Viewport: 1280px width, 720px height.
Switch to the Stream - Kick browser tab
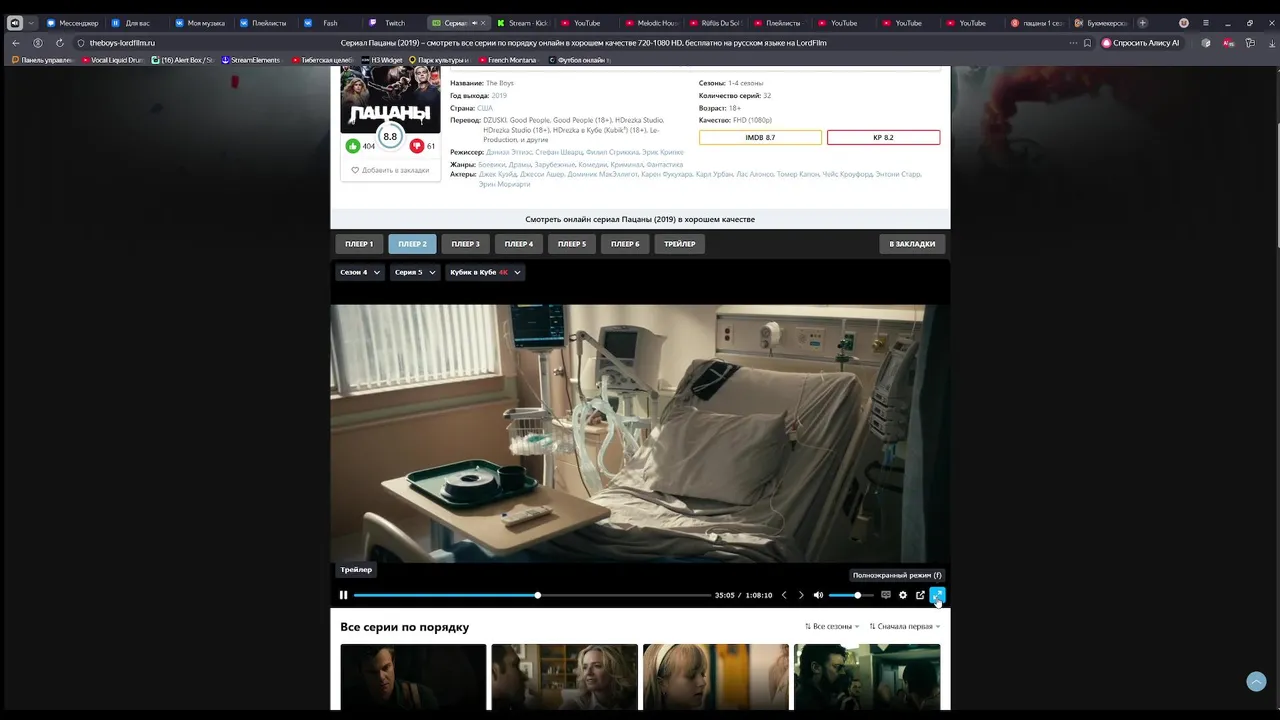524,23
